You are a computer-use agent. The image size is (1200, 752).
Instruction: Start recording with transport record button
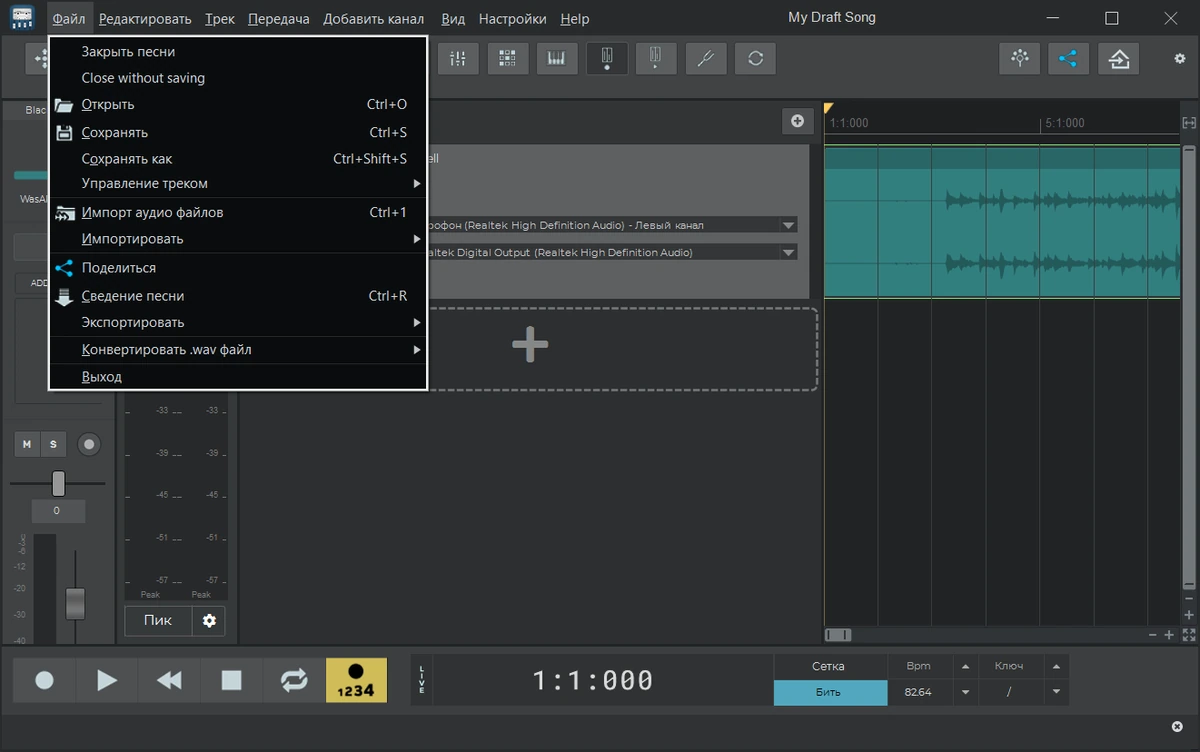(44, 680)
